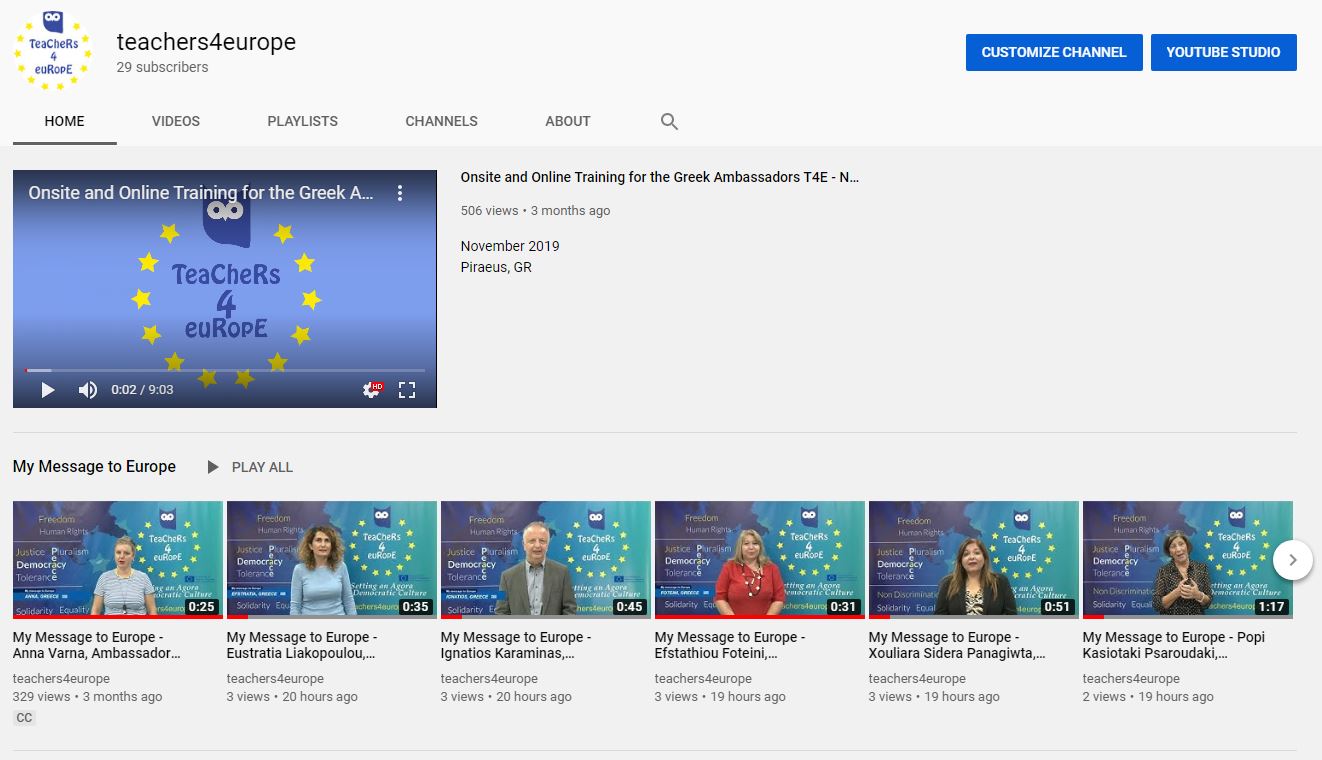Screen dimensions: 1322x760
Task: Play the featured video with play button
Action: coord(47,390)
